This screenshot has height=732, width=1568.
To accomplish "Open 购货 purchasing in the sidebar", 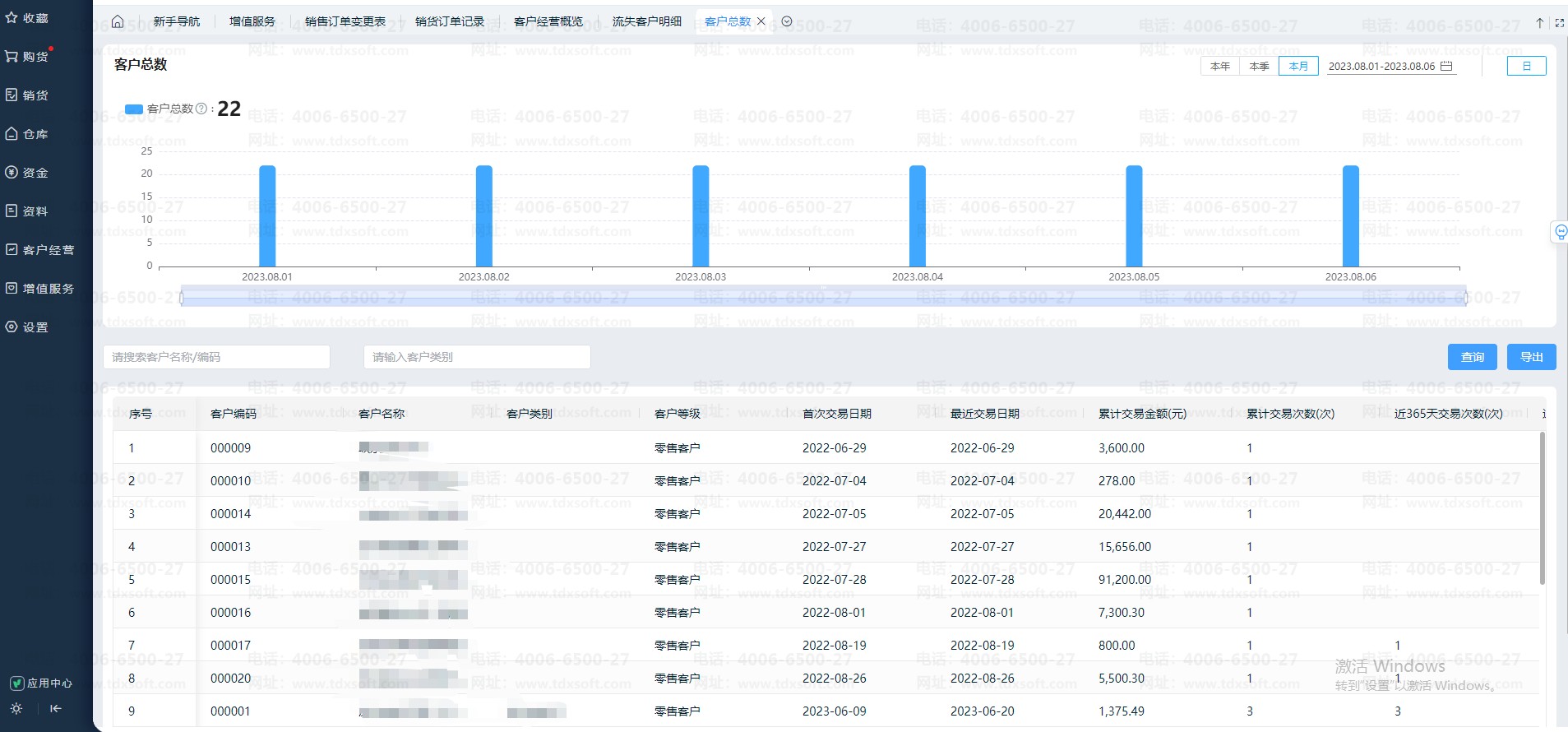I will point(28,57).
